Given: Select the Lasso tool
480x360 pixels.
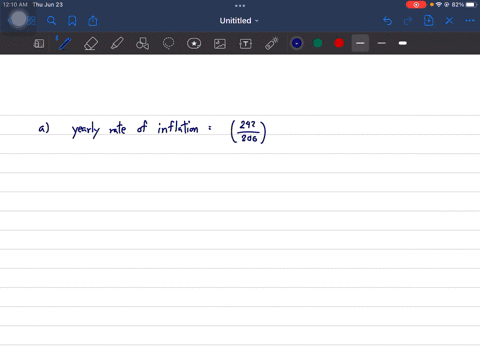Looking at the screenshot, I should click(x=168, y=43).
